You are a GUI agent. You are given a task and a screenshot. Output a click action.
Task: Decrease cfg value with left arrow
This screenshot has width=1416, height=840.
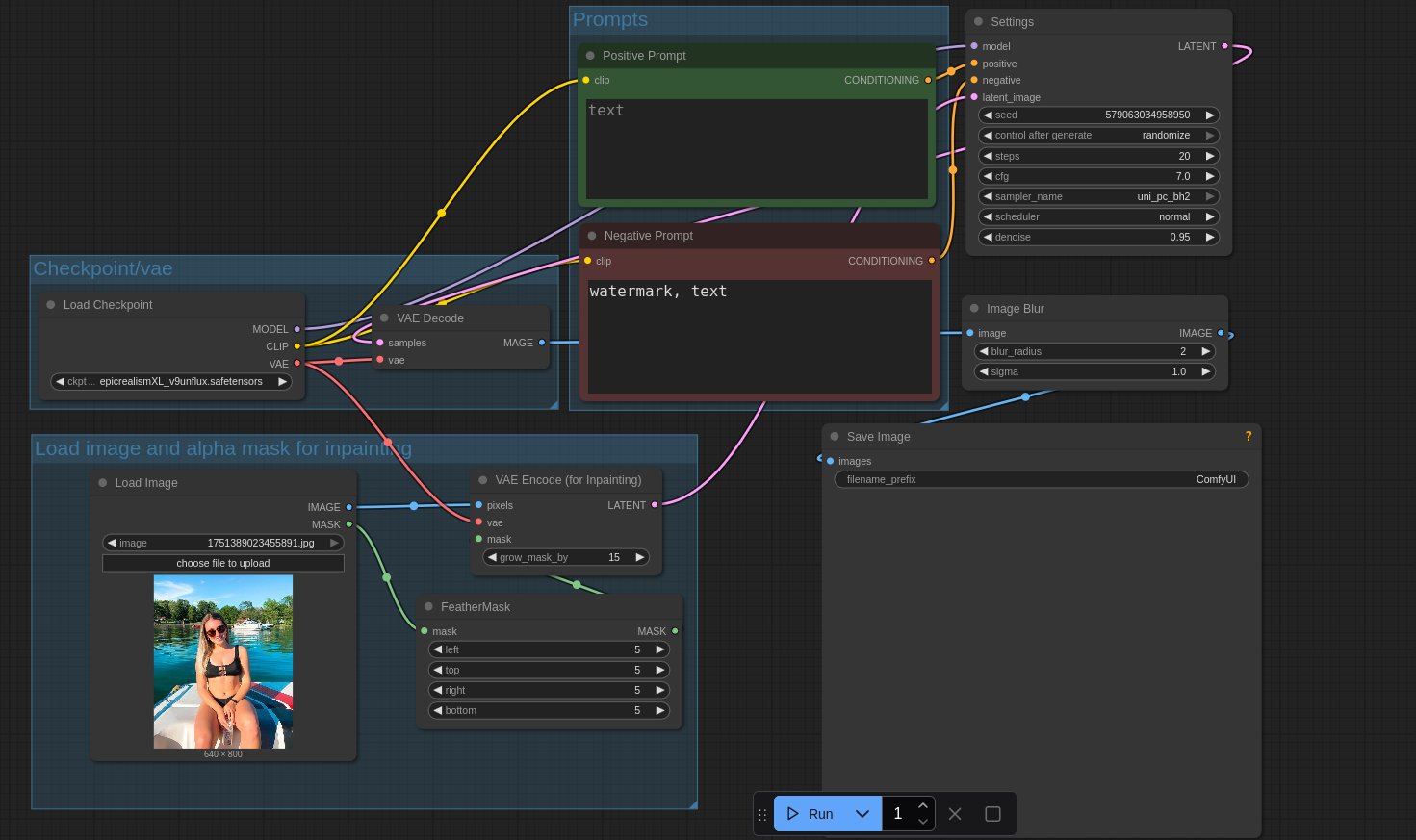pos(988,176)
